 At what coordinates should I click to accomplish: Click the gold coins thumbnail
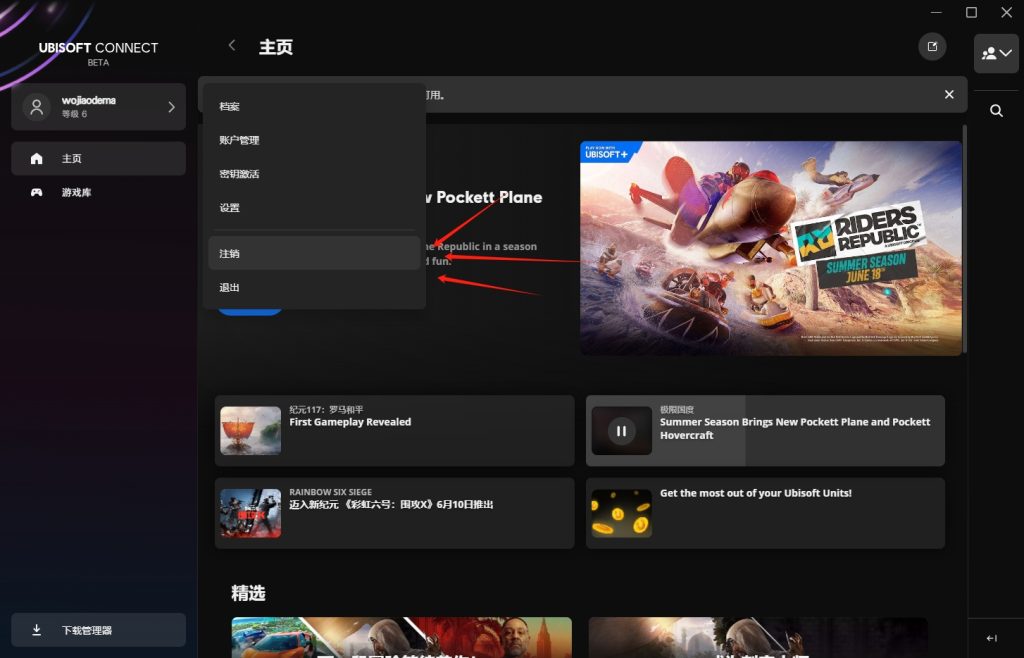click(621, 514)
